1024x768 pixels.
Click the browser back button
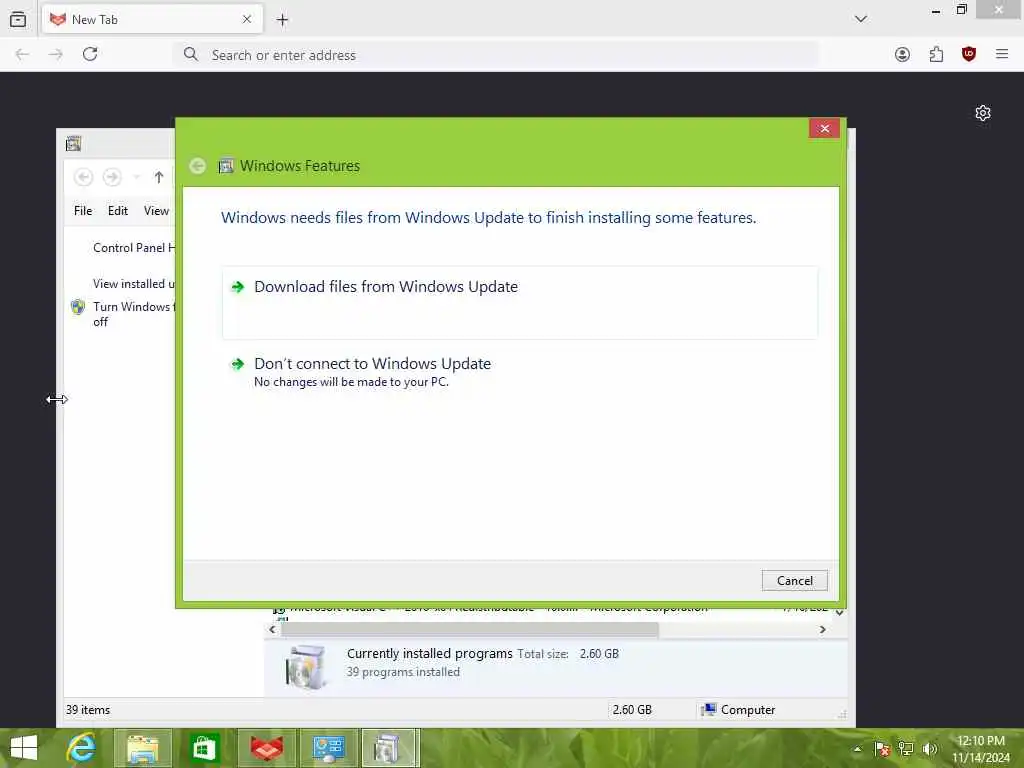pyautogui.click(x=22, y=54)
